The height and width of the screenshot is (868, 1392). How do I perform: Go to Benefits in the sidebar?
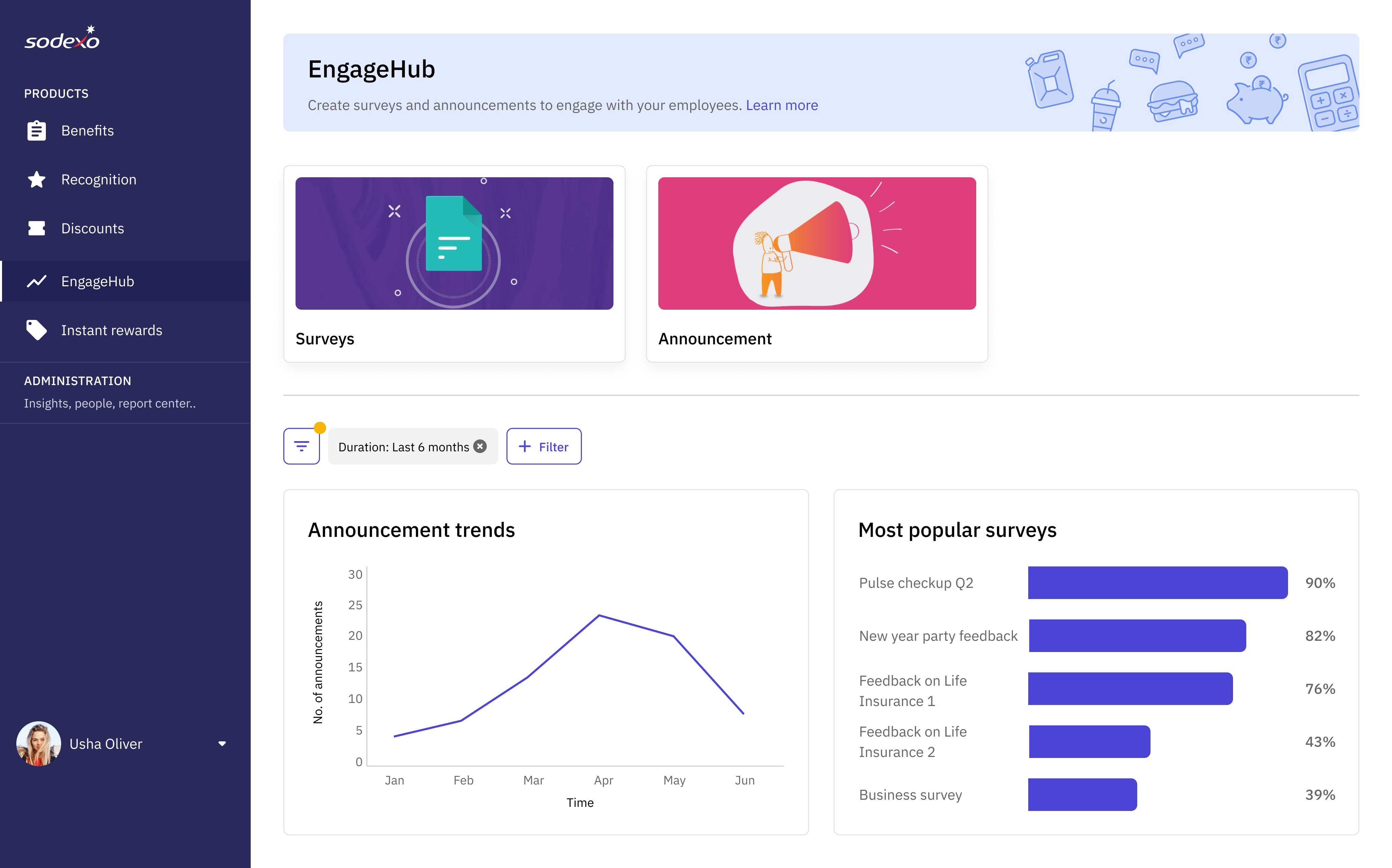[x=87, y=131]
